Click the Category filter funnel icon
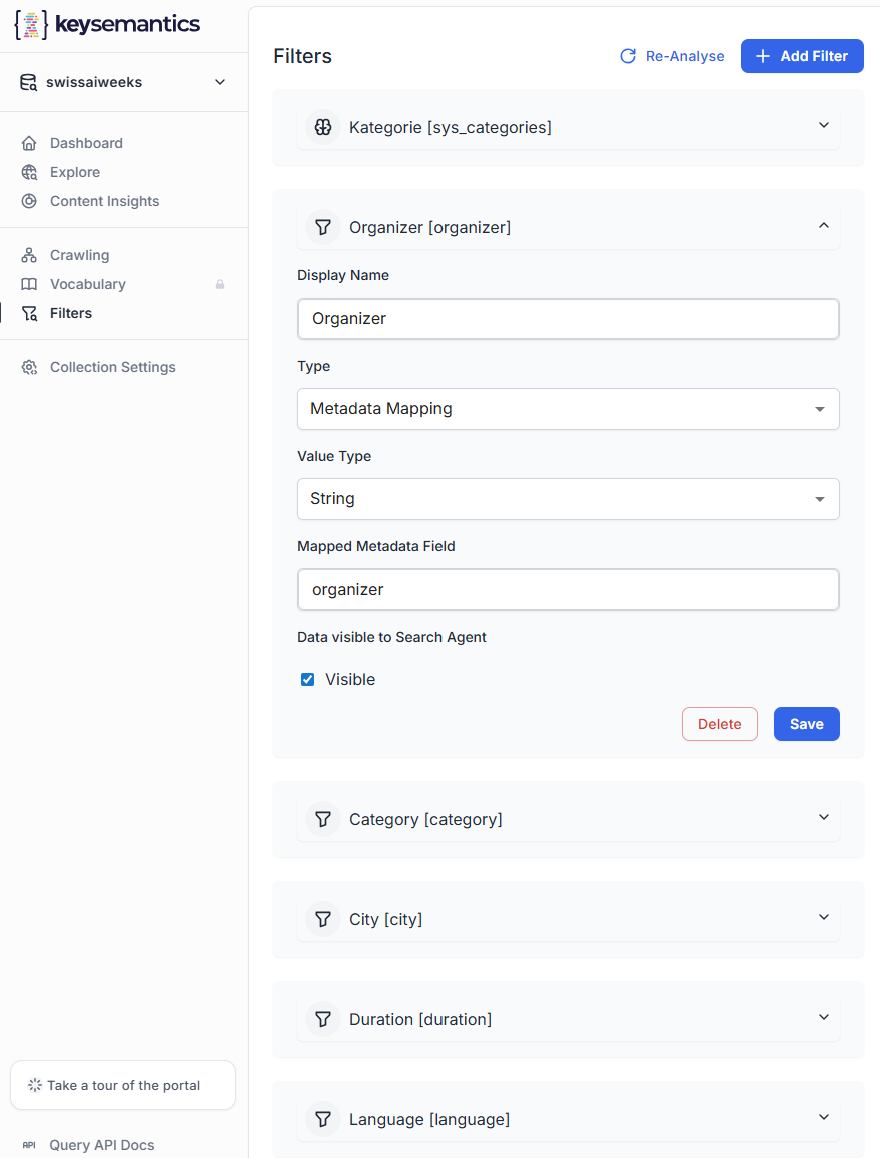880x1158 pixels. tap(323, 819)
